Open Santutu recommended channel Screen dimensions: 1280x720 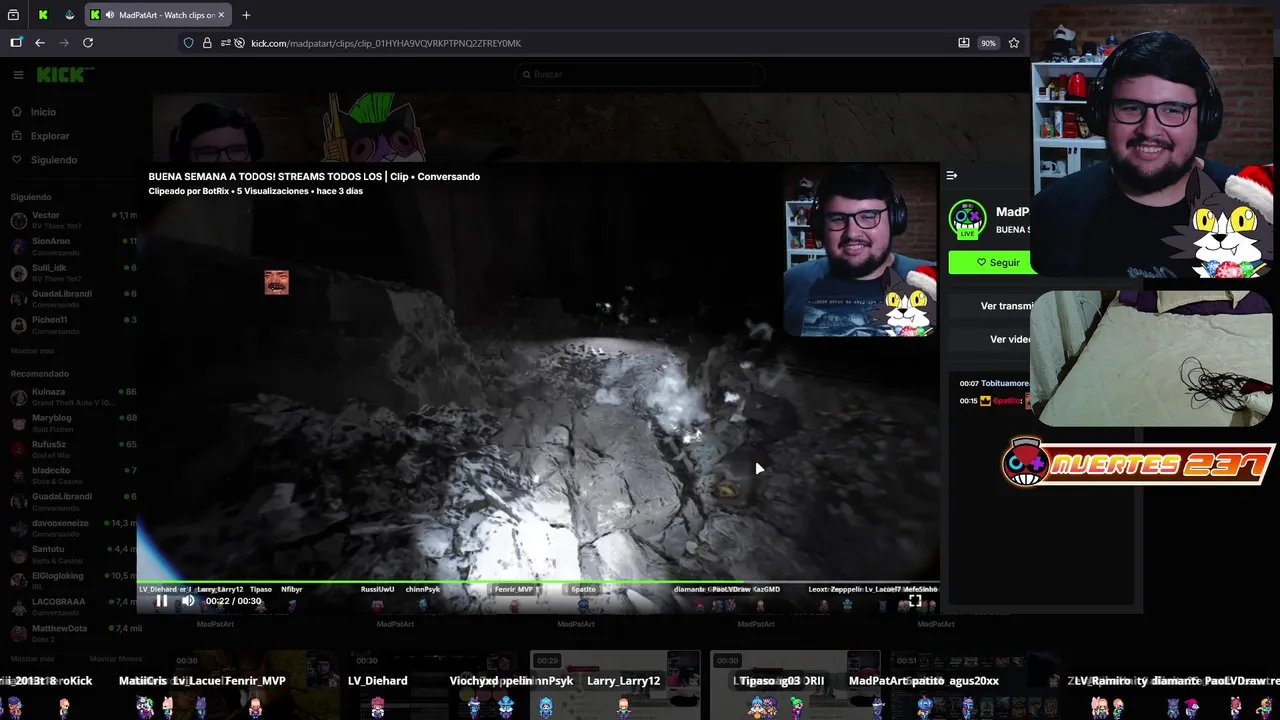click(x=72, y=554)
